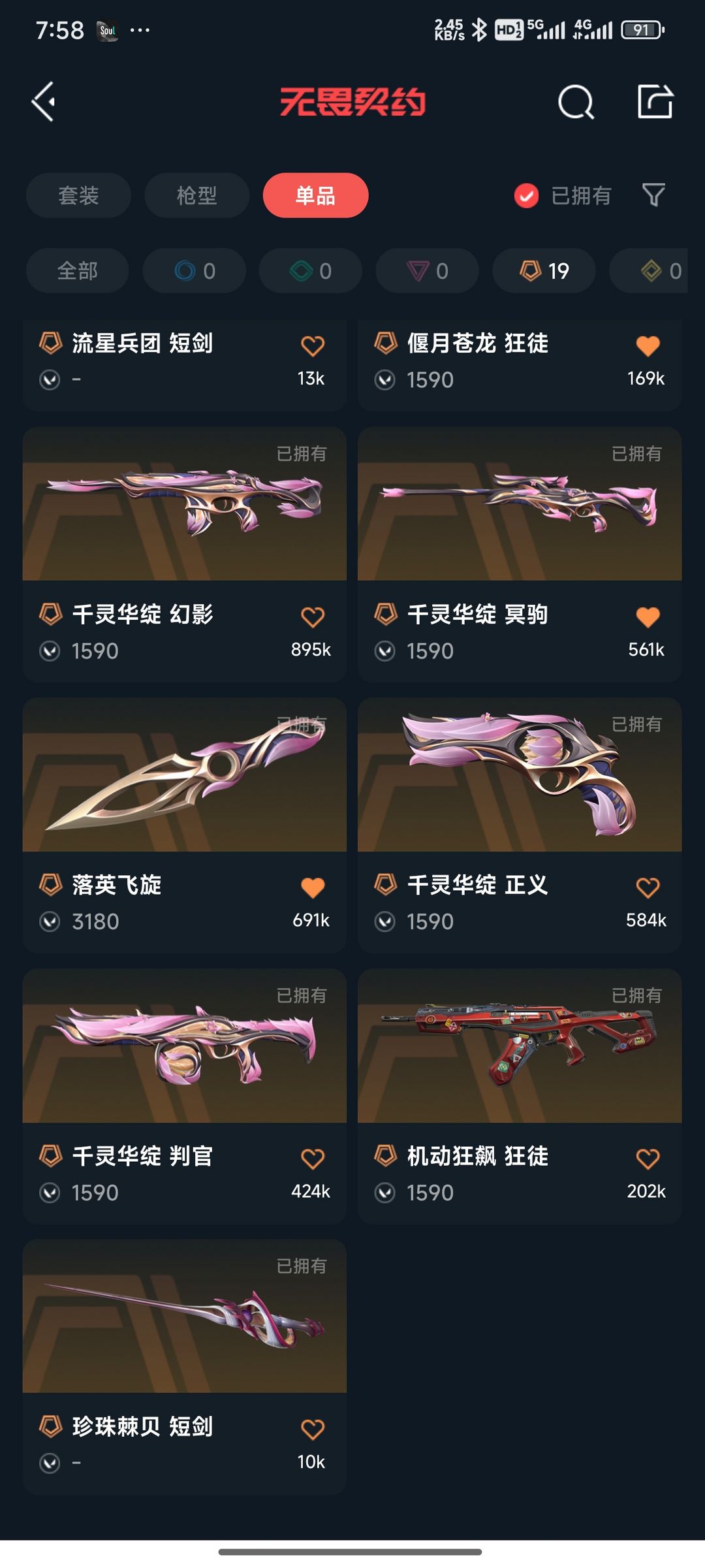Open the search magnifier icon

pos(576,102)
